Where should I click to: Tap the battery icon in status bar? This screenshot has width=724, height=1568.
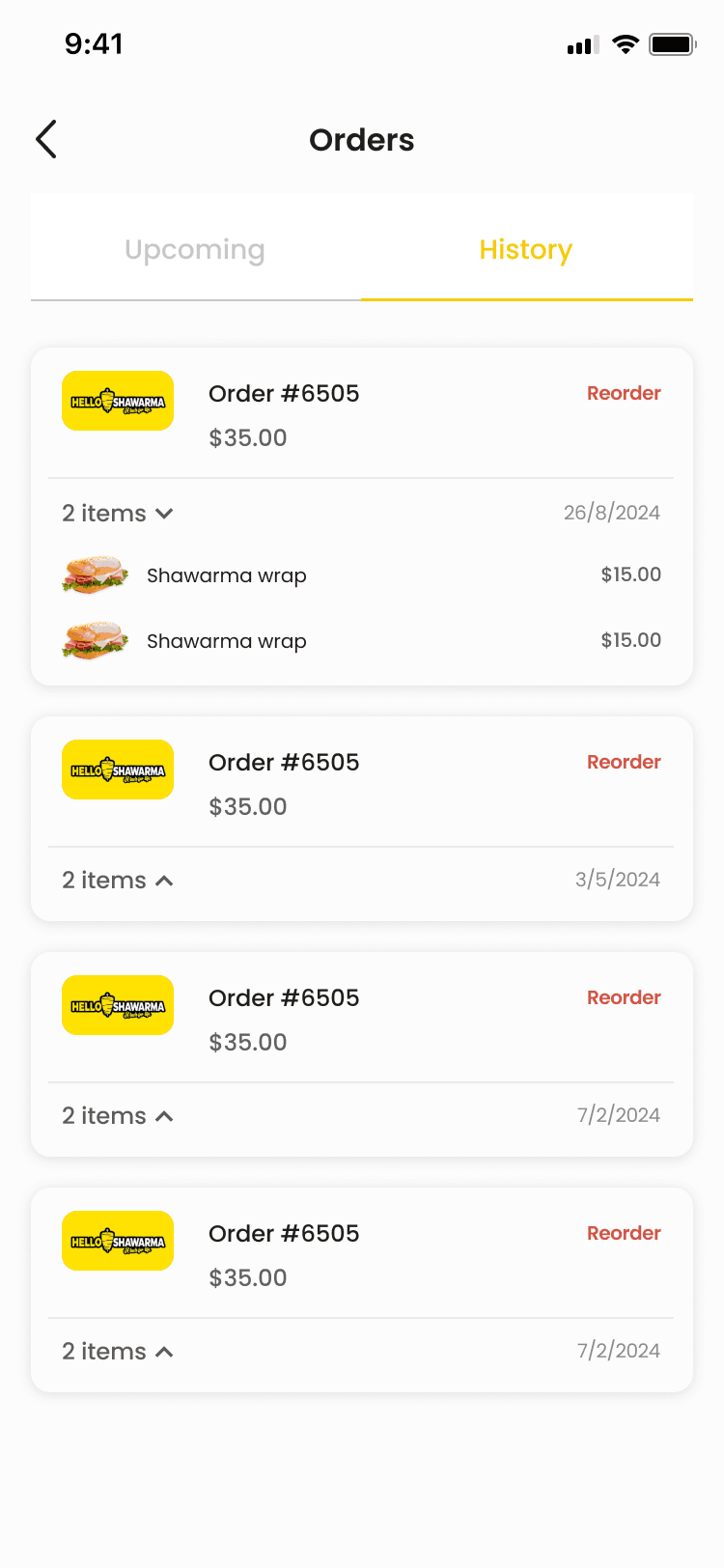pyautogui.click(x=673, y=44)
